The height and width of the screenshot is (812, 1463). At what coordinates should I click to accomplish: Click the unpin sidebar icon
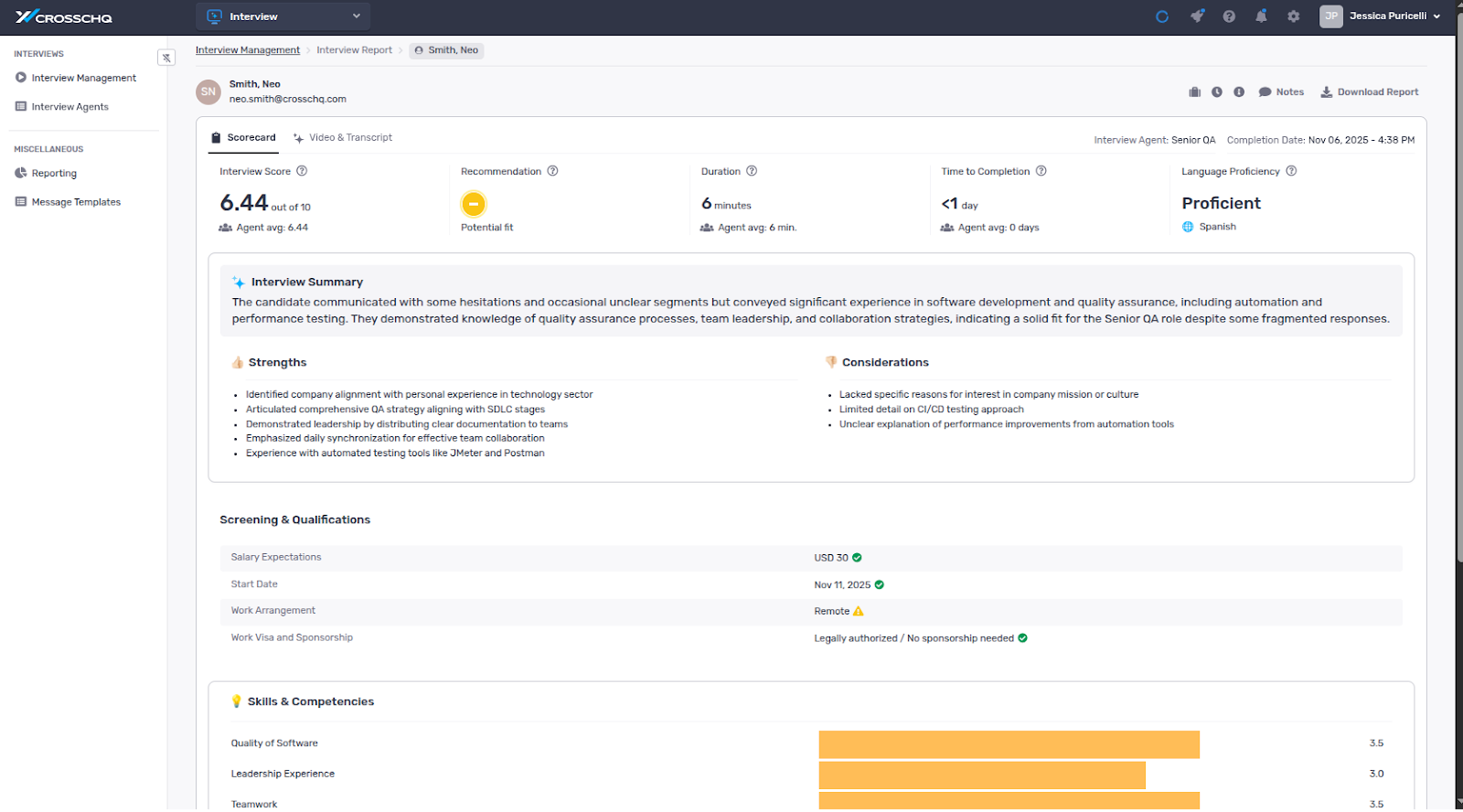pyautogui.click(x=166, y=58)
